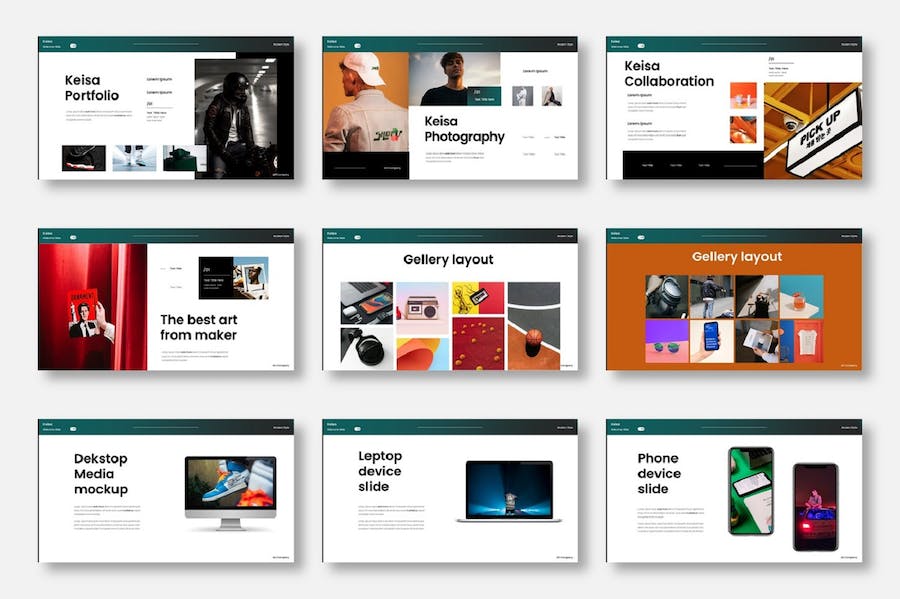Click the dark green header bar of Leptop slide
Viewport: 900px width, 599px height.
(x=450, y=427)
